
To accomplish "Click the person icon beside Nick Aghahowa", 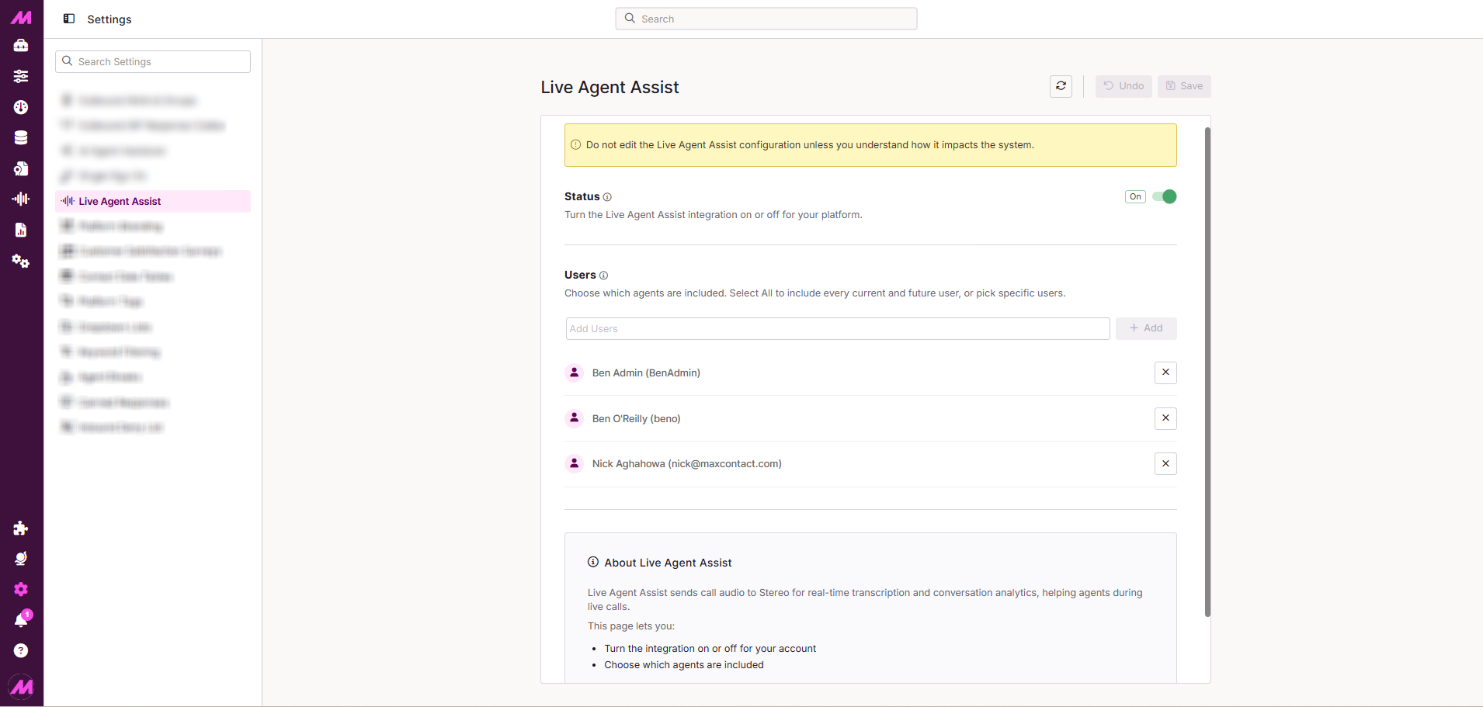I will tap(574, 463).
